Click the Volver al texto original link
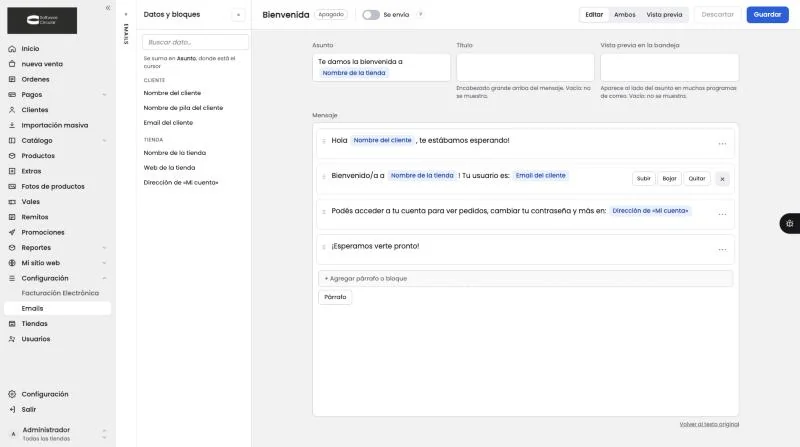This screenshot has width=800, height=447. pos(709,425)
